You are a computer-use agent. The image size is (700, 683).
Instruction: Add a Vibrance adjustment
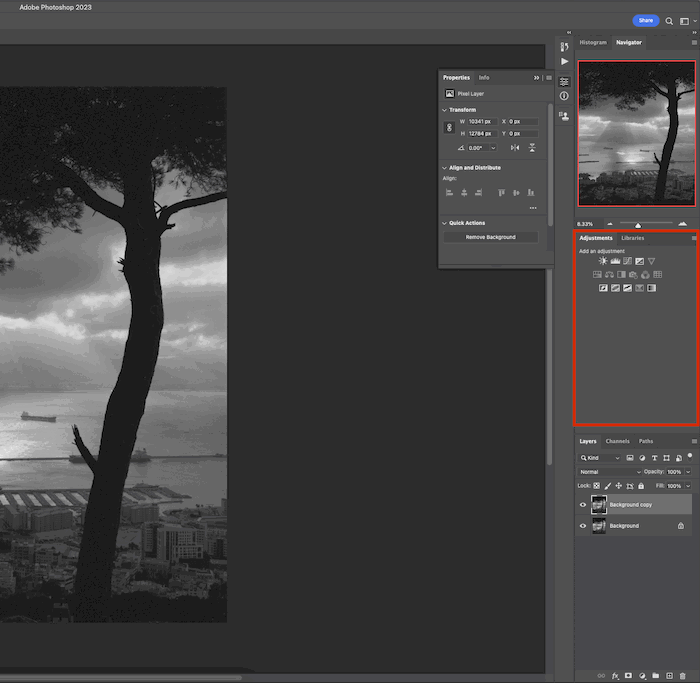(x=651, y=261)
